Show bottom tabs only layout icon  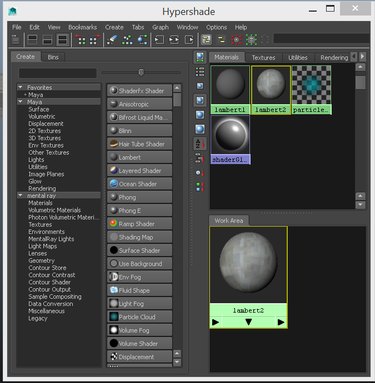[47, 40]
